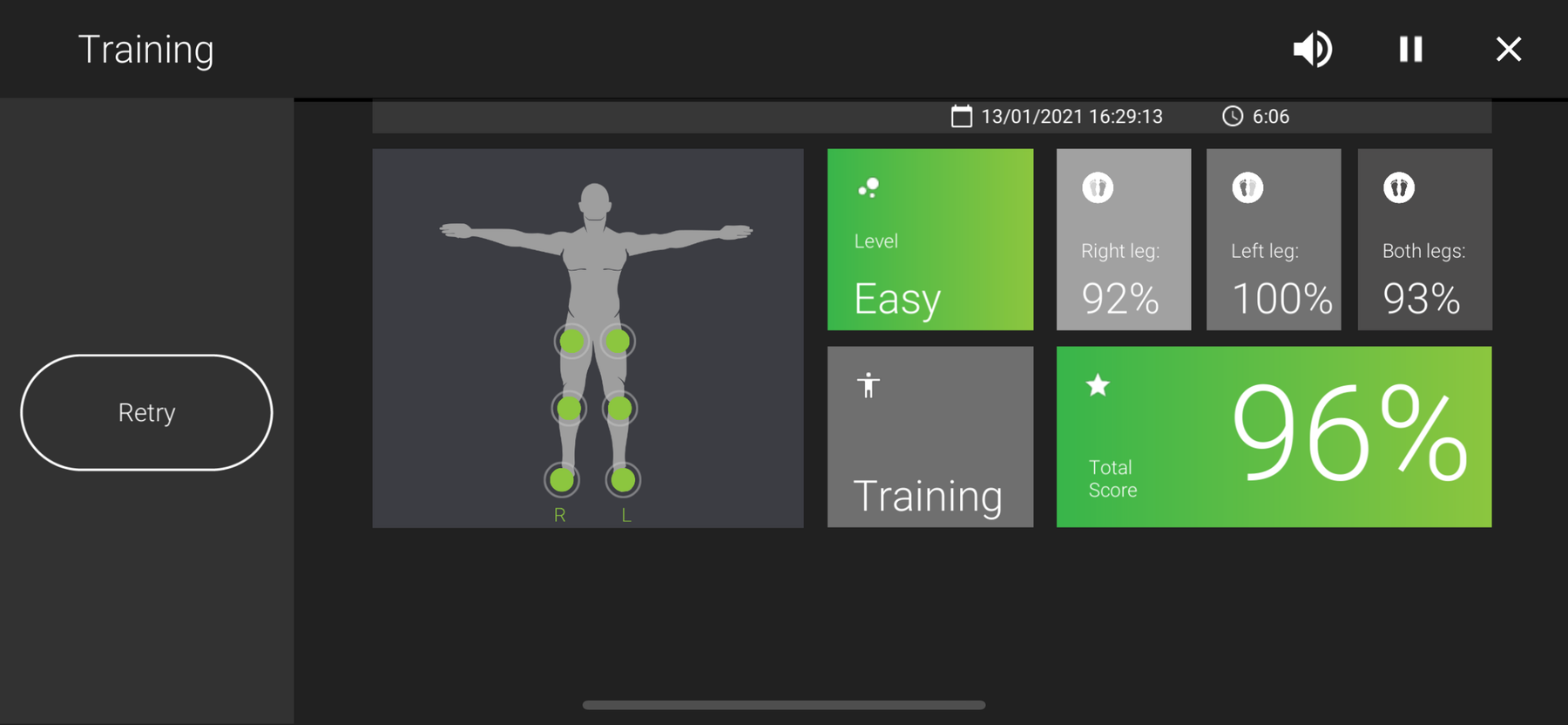
Task: Select the left hip sensor dot
Action: (618, 342)
